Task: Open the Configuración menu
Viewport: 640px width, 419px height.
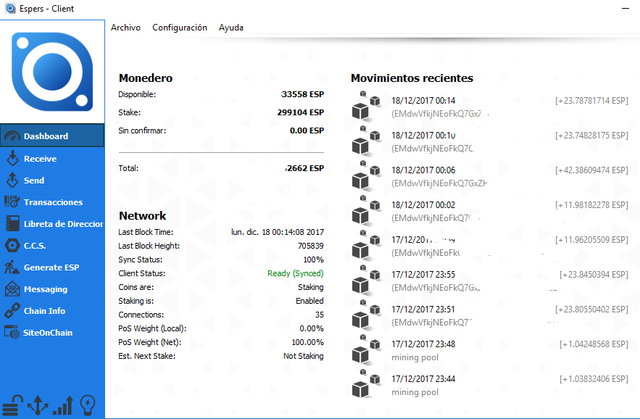Action: (x=180, y=27)
